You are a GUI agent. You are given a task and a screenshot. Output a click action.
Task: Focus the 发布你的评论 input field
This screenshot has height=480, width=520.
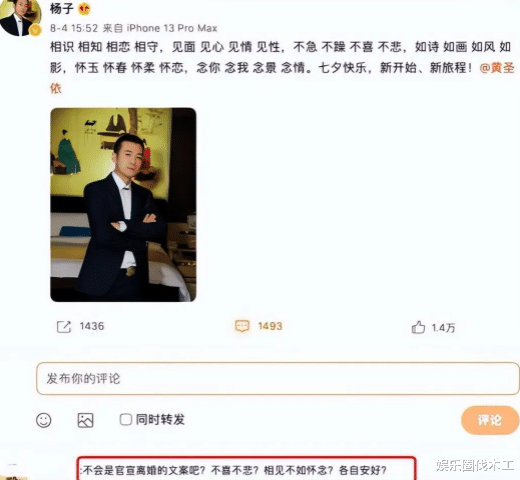point(278,379)
